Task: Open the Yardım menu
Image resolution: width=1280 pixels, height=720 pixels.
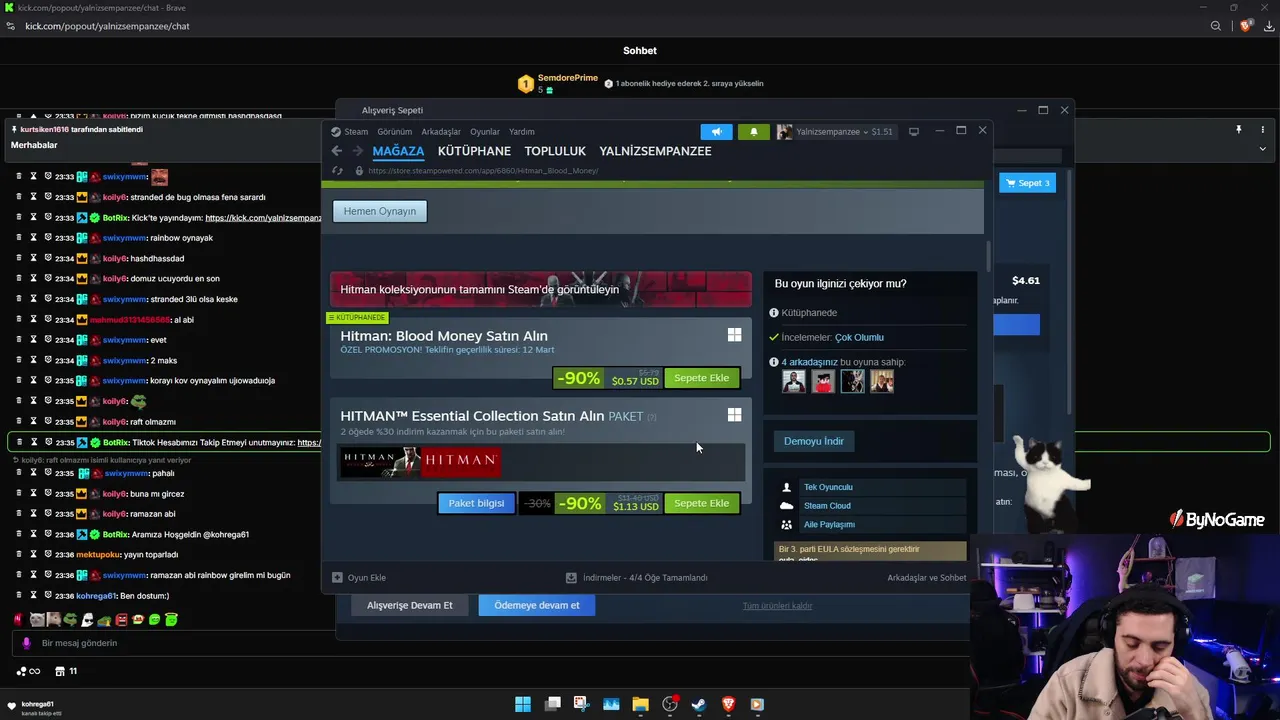Action: tap(521, 131)
